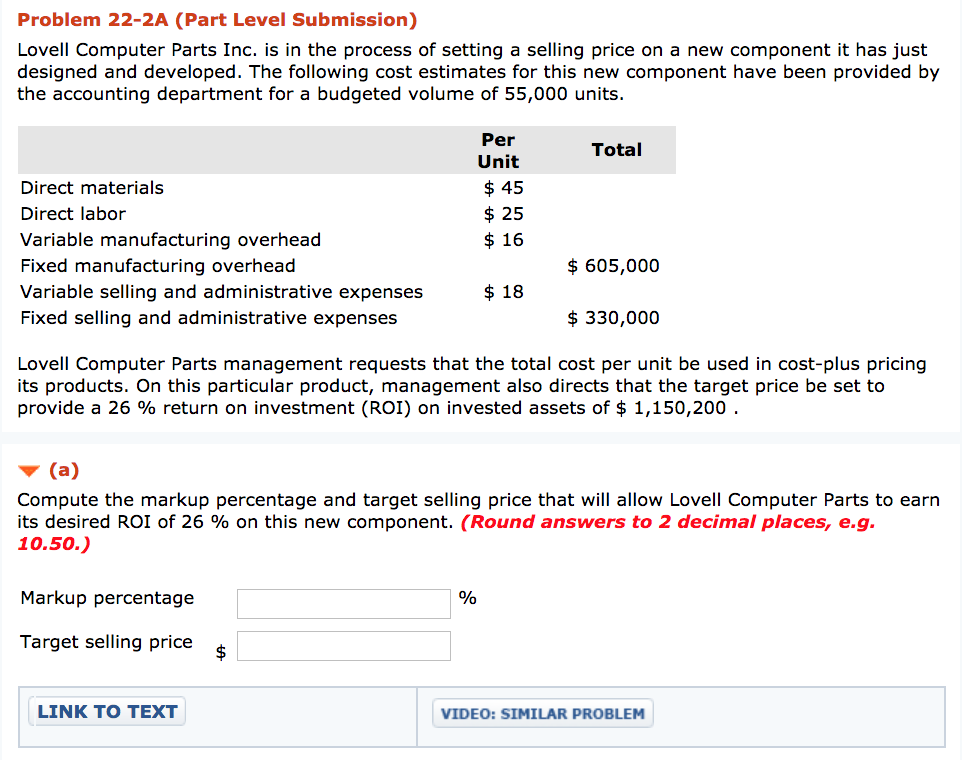Select the Per Unit column header
The height and width of the screenshot is (760, 962).
[x=497, y=150]
